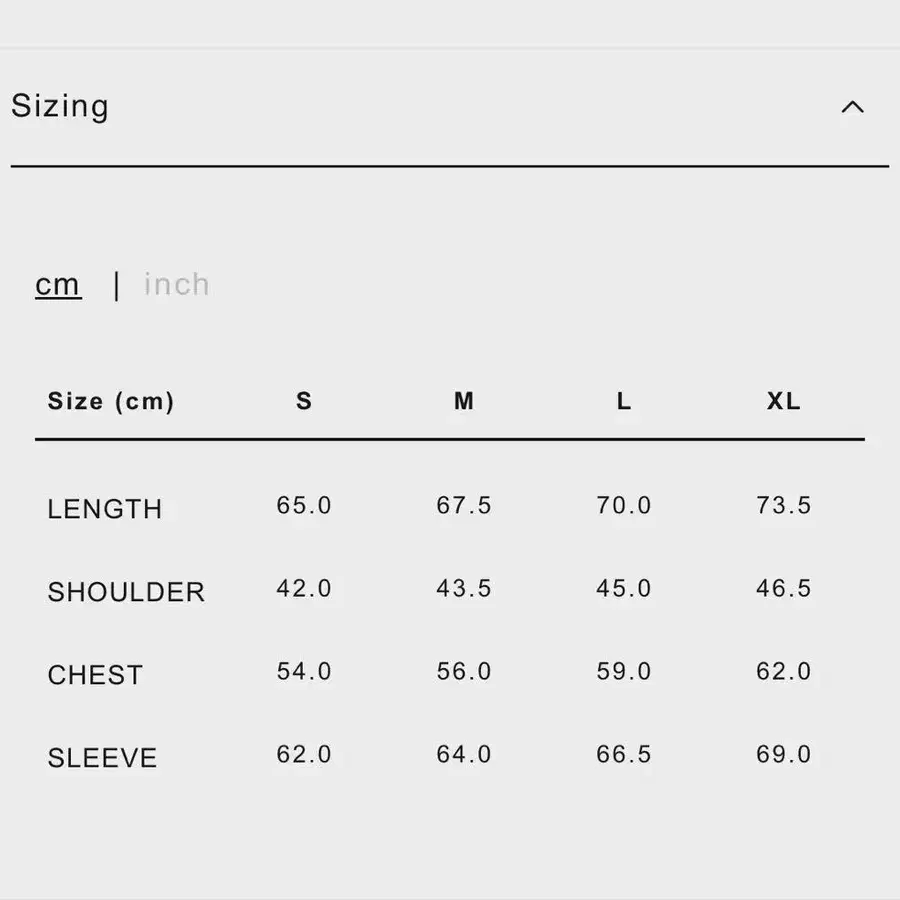Click the L size column header
The height and width of the screenshot is (900, 900).
(624, 402)
